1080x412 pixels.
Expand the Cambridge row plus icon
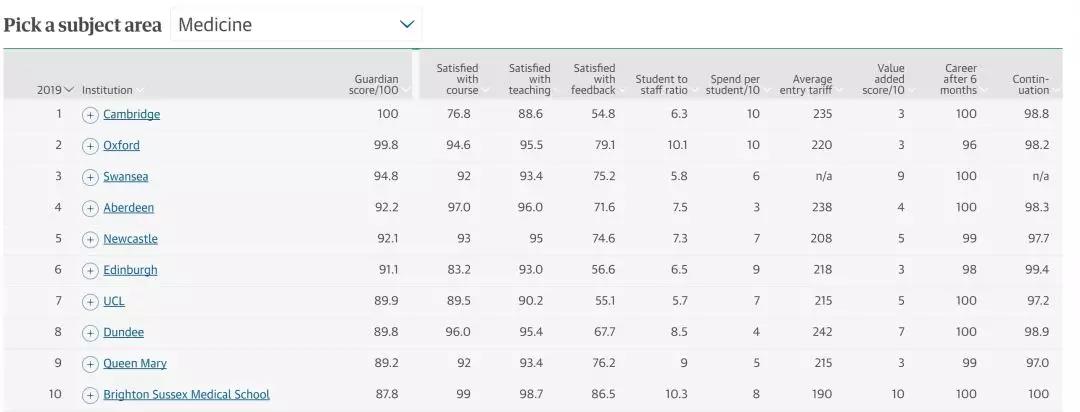[90, 115]
